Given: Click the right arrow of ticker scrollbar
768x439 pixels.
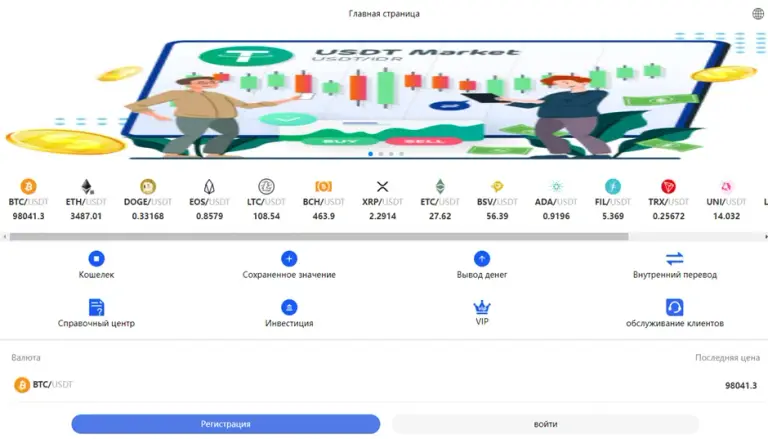Looking at the screenshot, I should pyautogui.click(x=765, y=237).
